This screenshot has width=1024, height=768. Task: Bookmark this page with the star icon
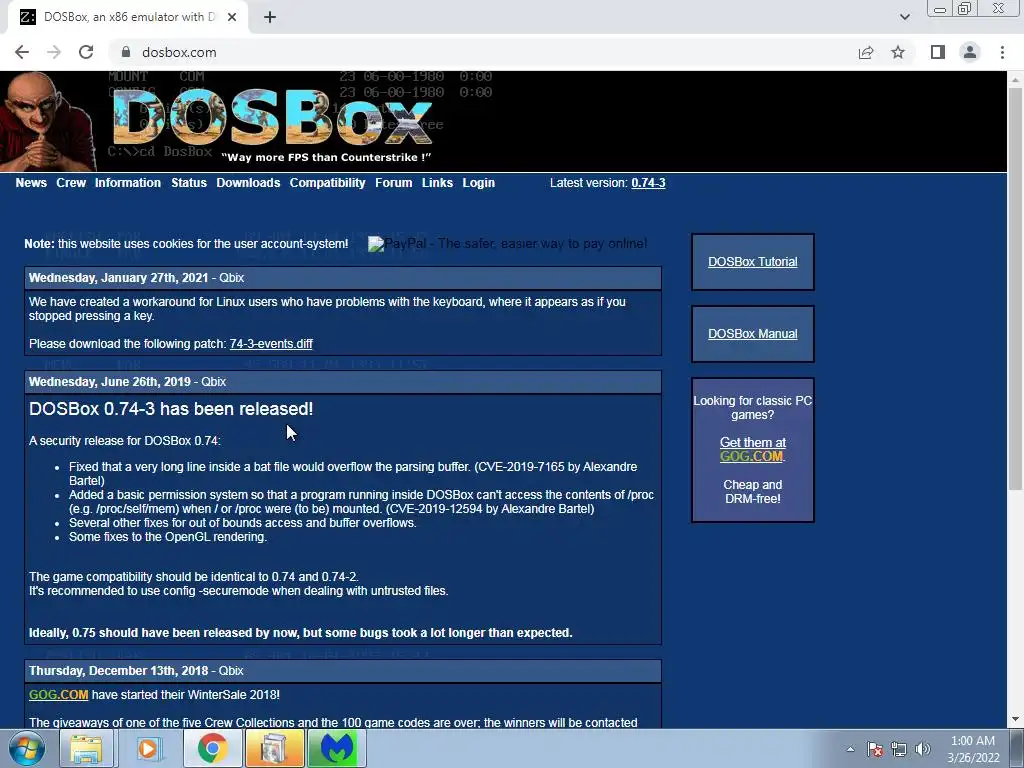pos(898,52)
